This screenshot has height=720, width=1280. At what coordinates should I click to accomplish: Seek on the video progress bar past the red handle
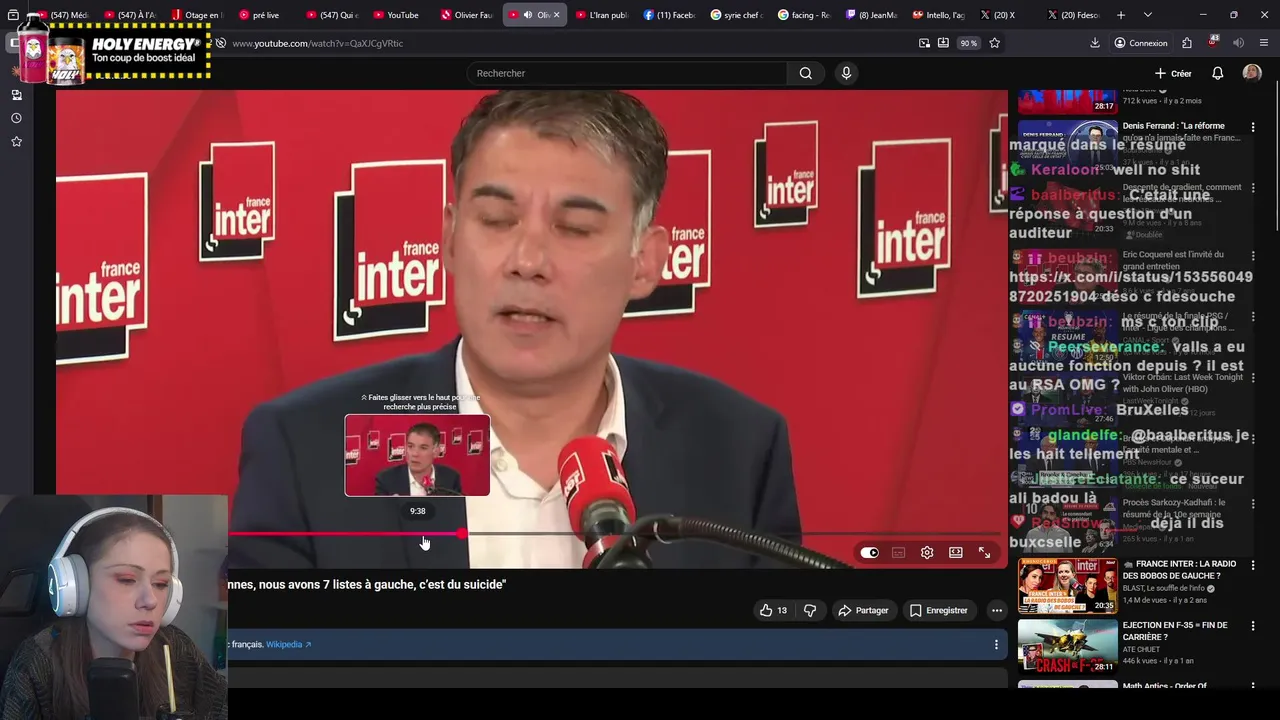pyautogui.click(x=735, y=534)
